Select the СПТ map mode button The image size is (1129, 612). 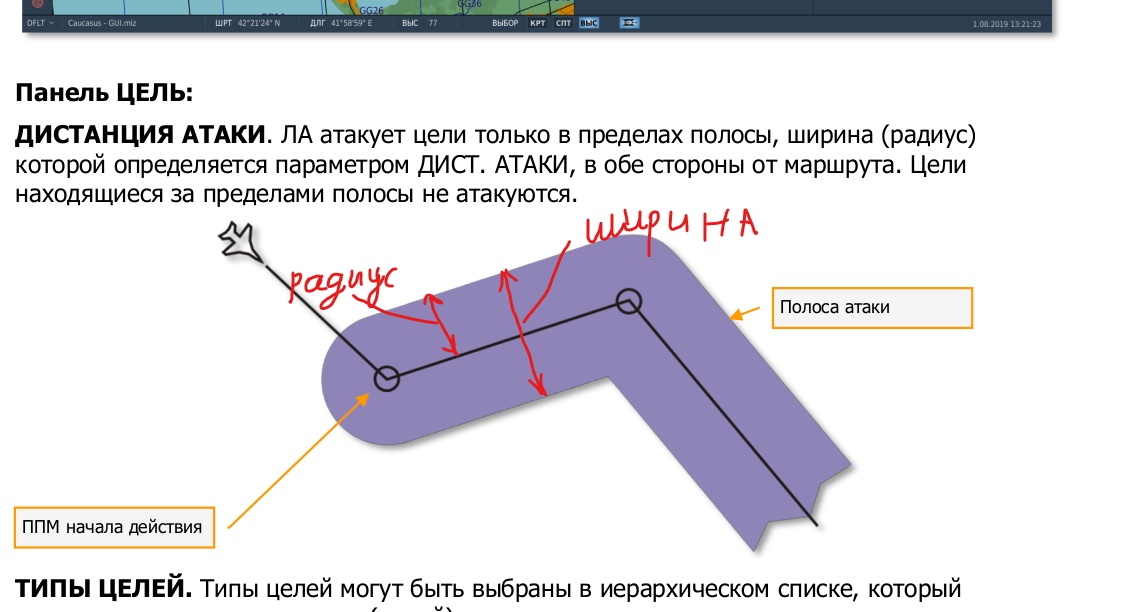pos(563,23)
